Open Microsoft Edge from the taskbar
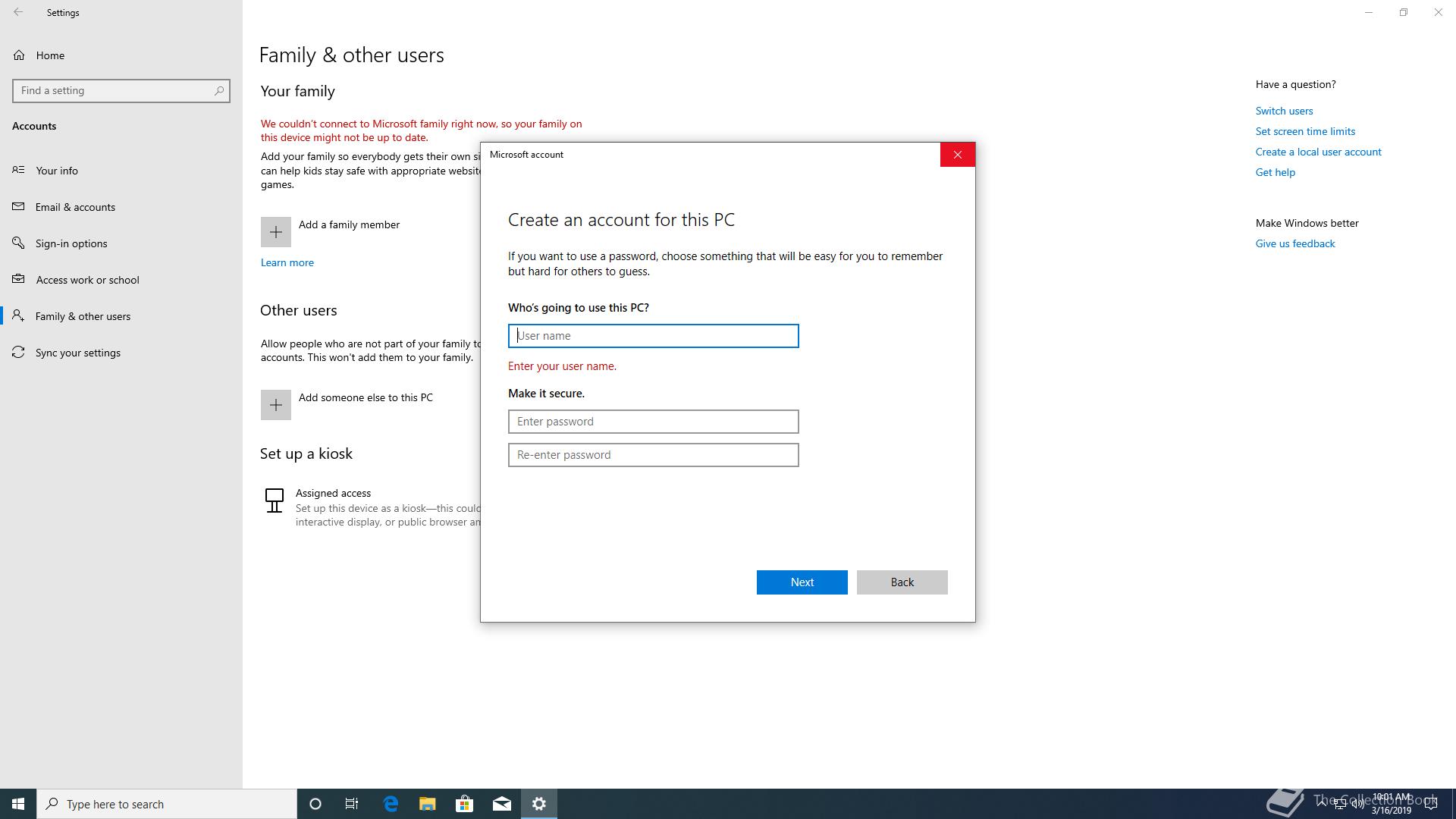1456x819 pixels. pos(391,804)
